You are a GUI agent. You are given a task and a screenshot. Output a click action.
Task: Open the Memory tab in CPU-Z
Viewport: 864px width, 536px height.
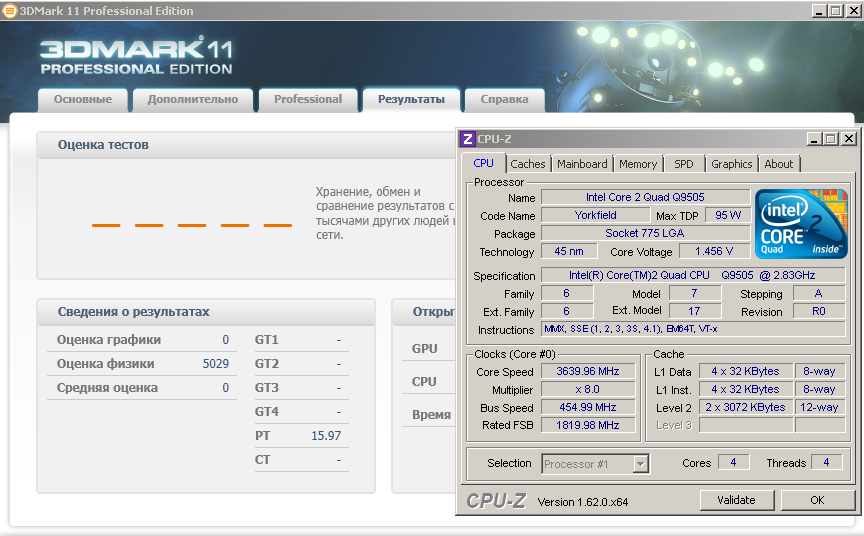pyautogui.click(x=638, y=164)
